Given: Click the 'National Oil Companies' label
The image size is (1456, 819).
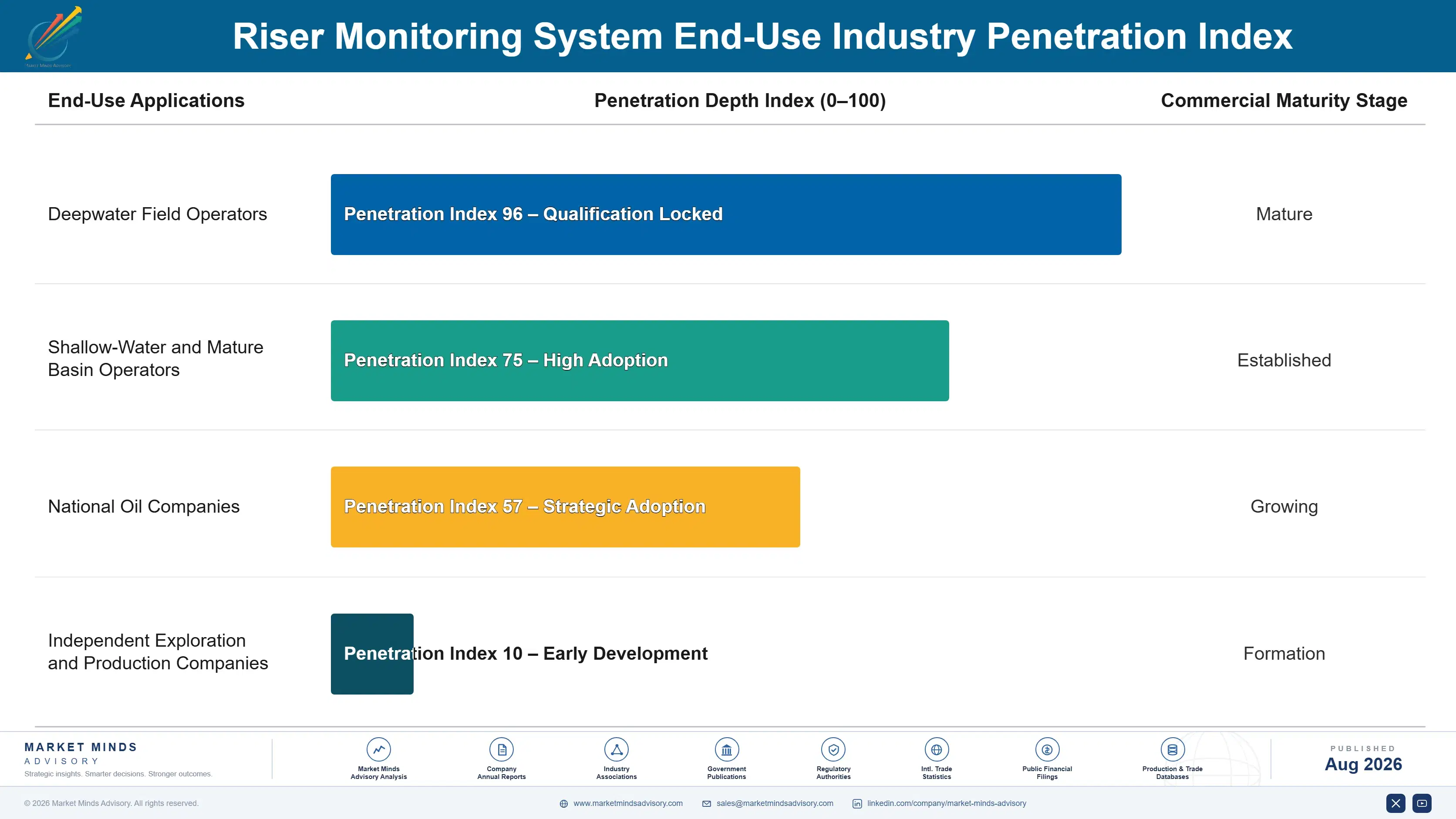Looking at the screenshot, I should click(144, 507).
